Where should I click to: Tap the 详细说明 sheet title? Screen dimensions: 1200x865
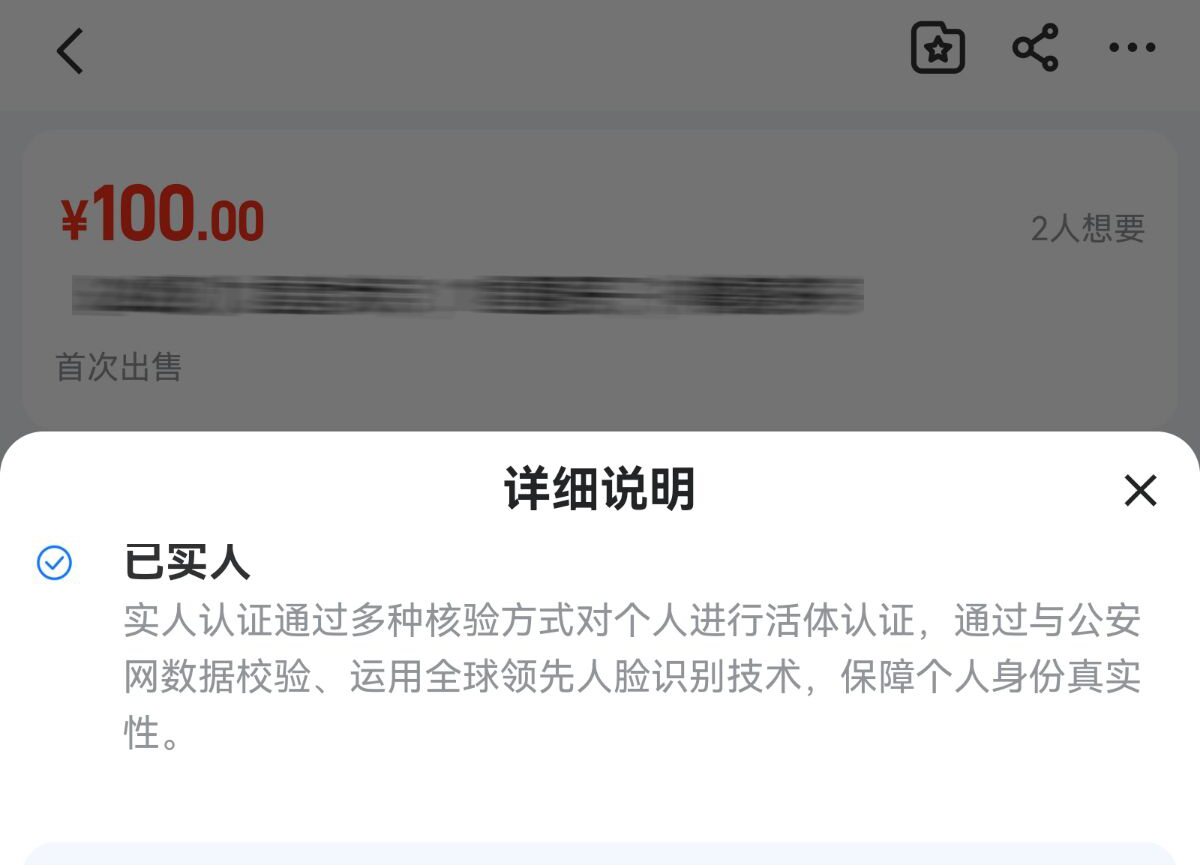[600, 490]
